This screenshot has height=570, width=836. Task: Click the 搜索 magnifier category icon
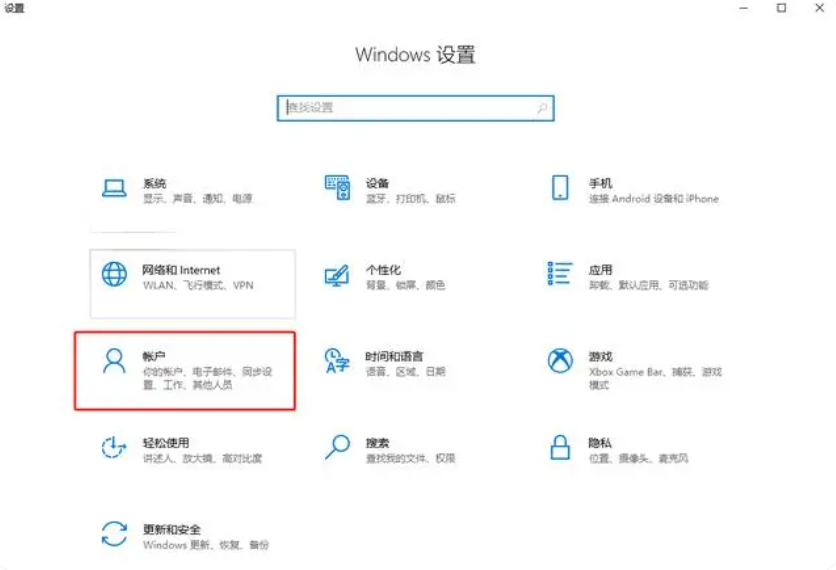[x=338, y=448]
